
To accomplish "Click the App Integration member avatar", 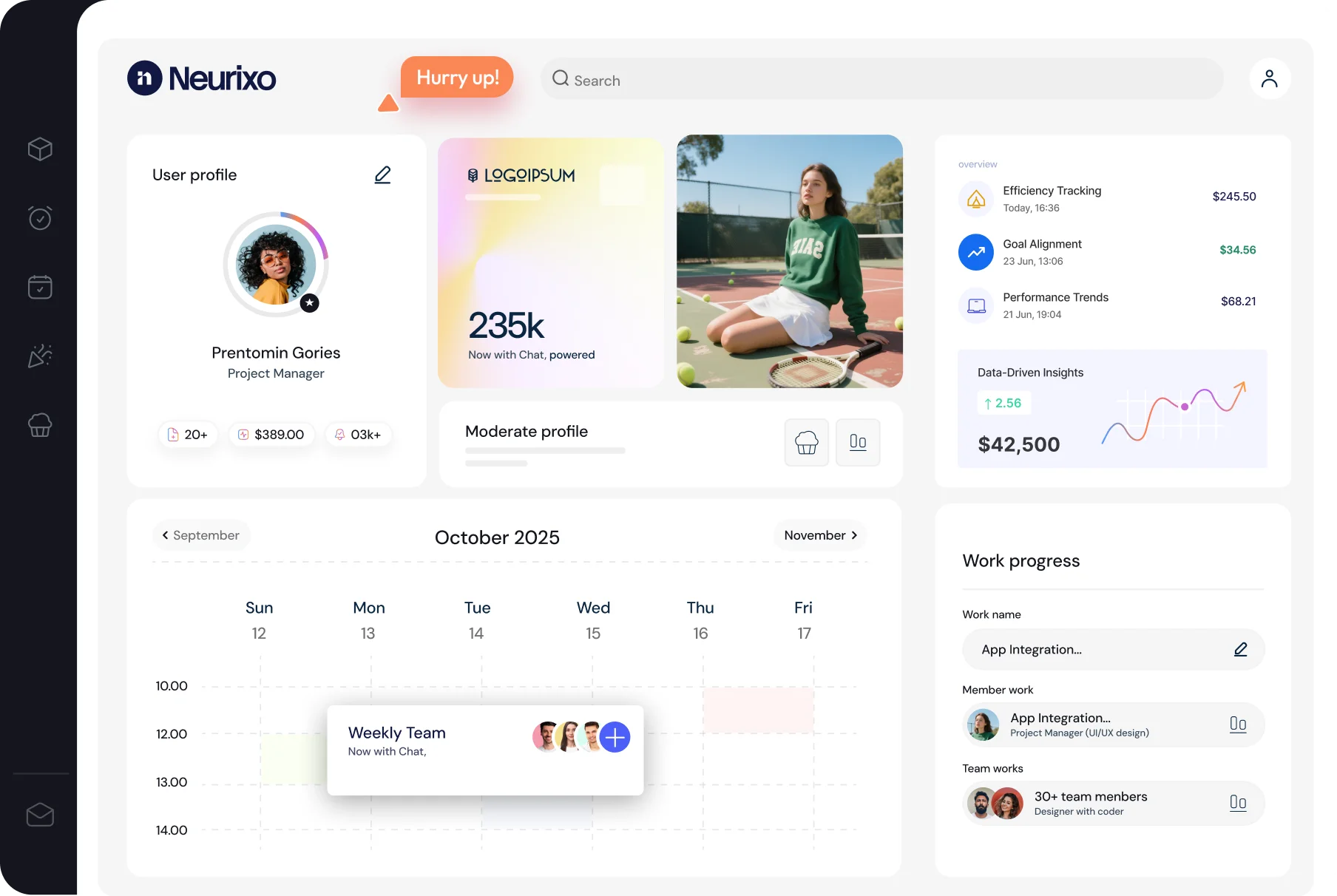I will (x=984, y=724).
